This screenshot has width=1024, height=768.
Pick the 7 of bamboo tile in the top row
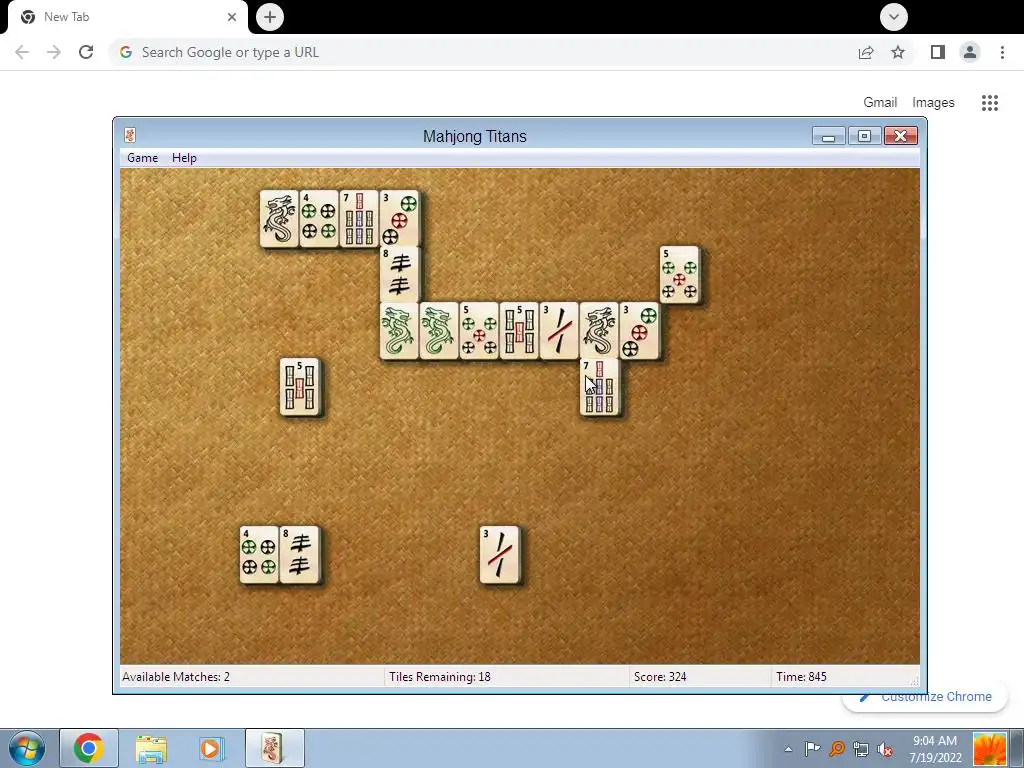(x=359, y=219)
